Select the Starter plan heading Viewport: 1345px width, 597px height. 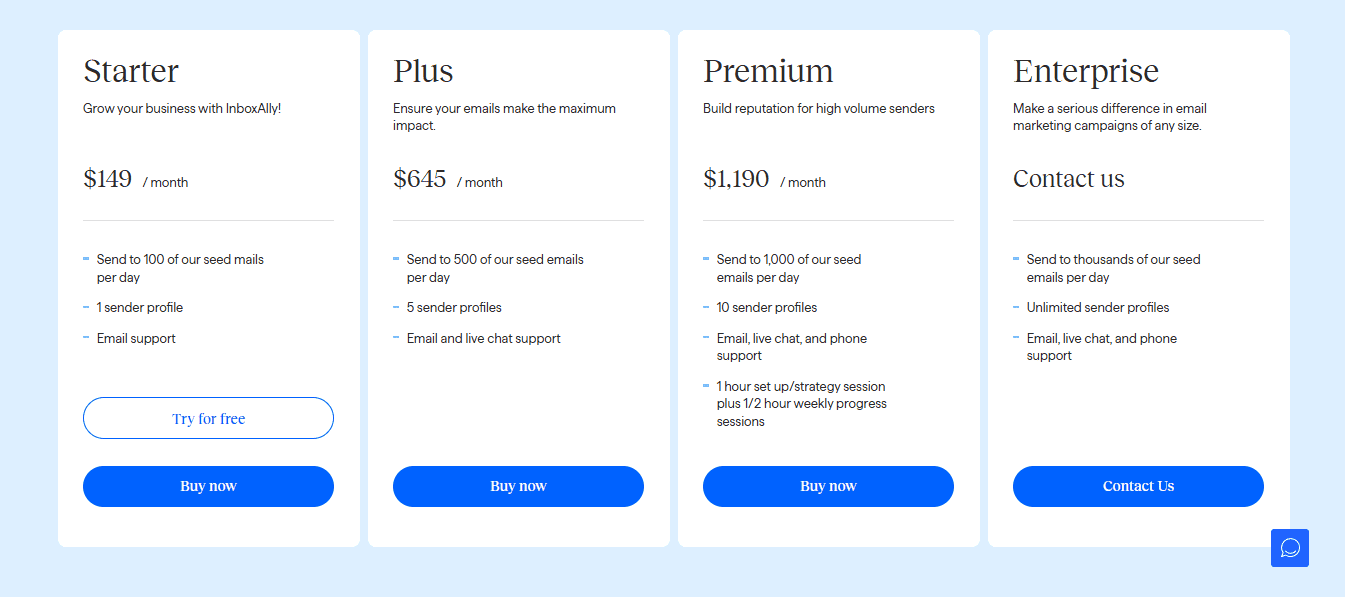(x=131, y=71)
